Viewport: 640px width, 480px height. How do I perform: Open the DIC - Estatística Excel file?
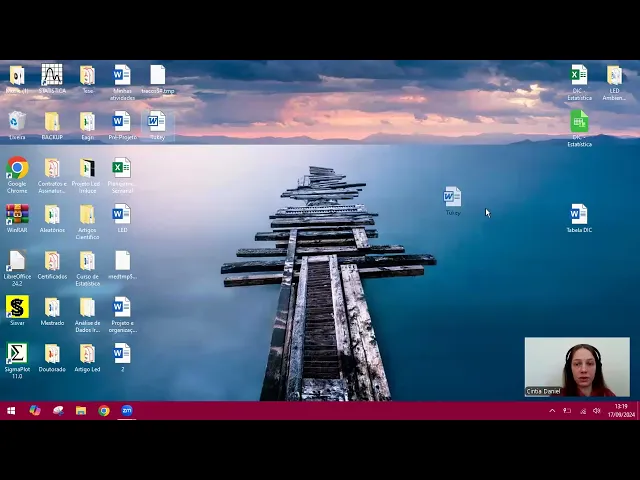[x=579, y=82]
